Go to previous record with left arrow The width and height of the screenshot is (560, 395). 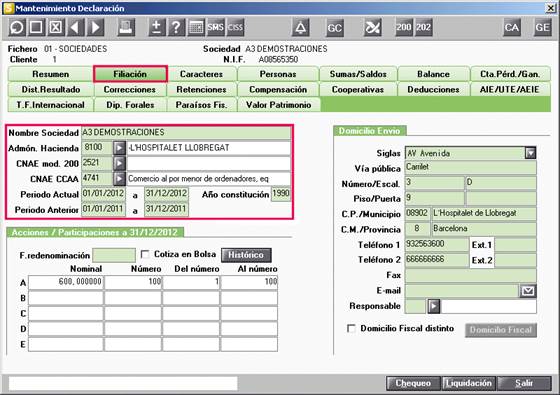(75, 27)
